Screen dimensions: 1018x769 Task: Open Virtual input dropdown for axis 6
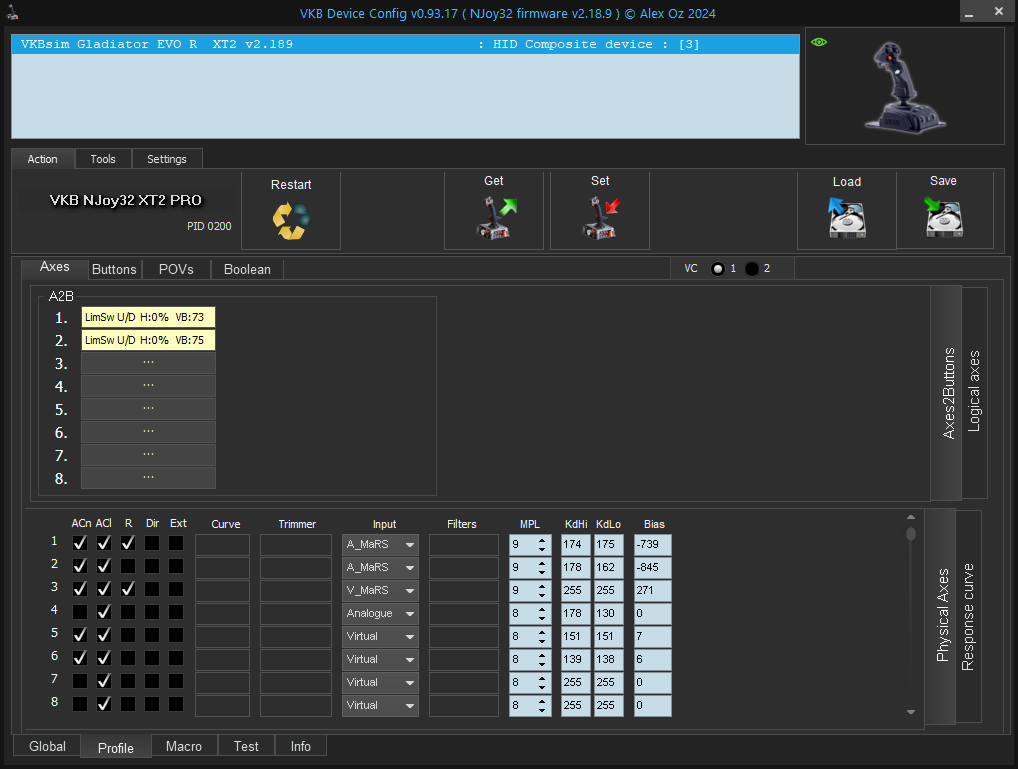tap(380, 659)
